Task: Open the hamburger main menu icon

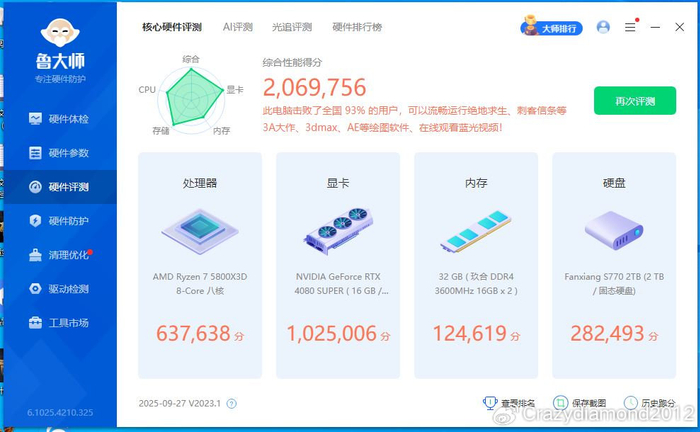Action: pyautogui.click(x=630, y=27)
